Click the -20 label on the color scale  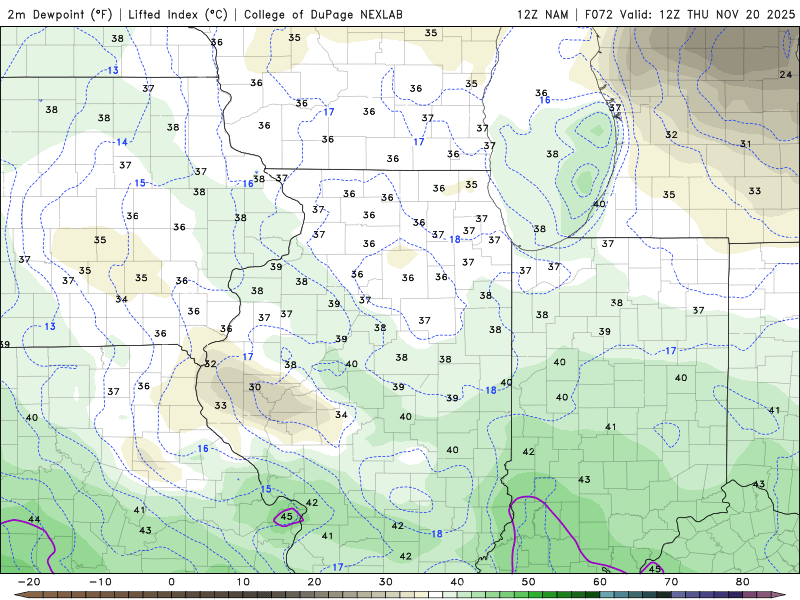coord(29,582)
